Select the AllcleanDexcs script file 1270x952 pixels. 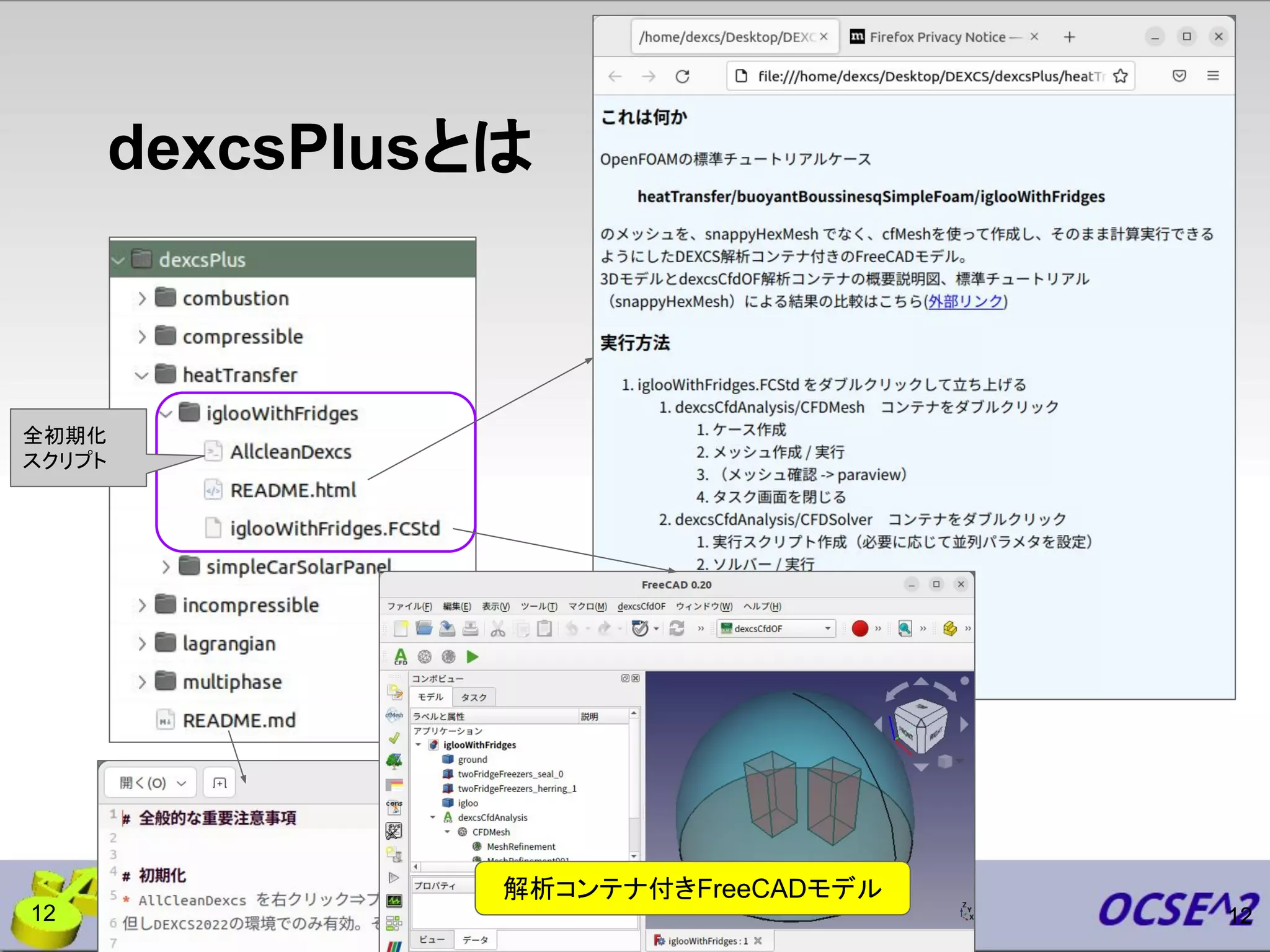[278, 452]
